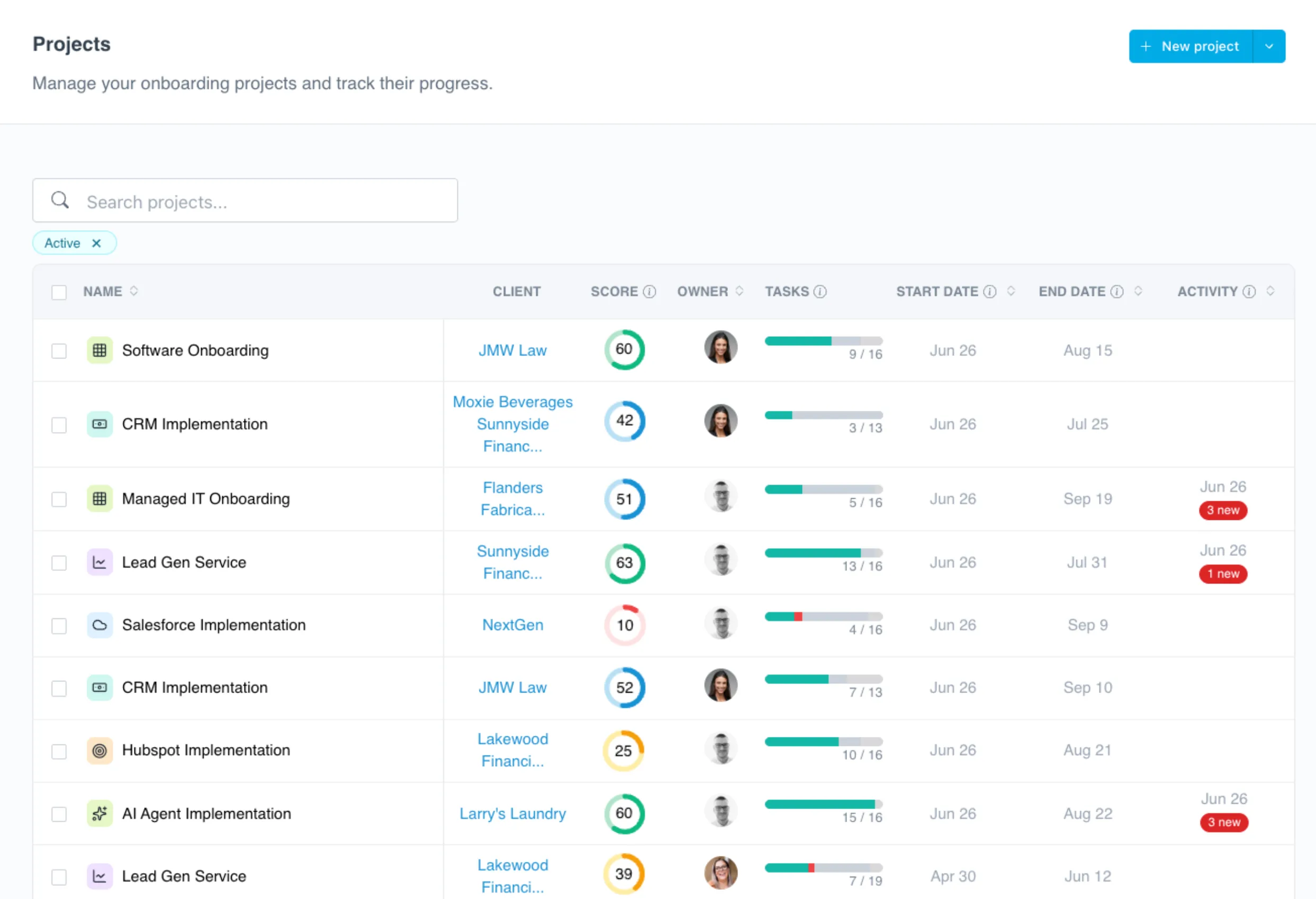Viewport: 1316px width, 899px height.
Task: Select the Hubspot Implementation row checkbox
Action: (x=59, y=751)
